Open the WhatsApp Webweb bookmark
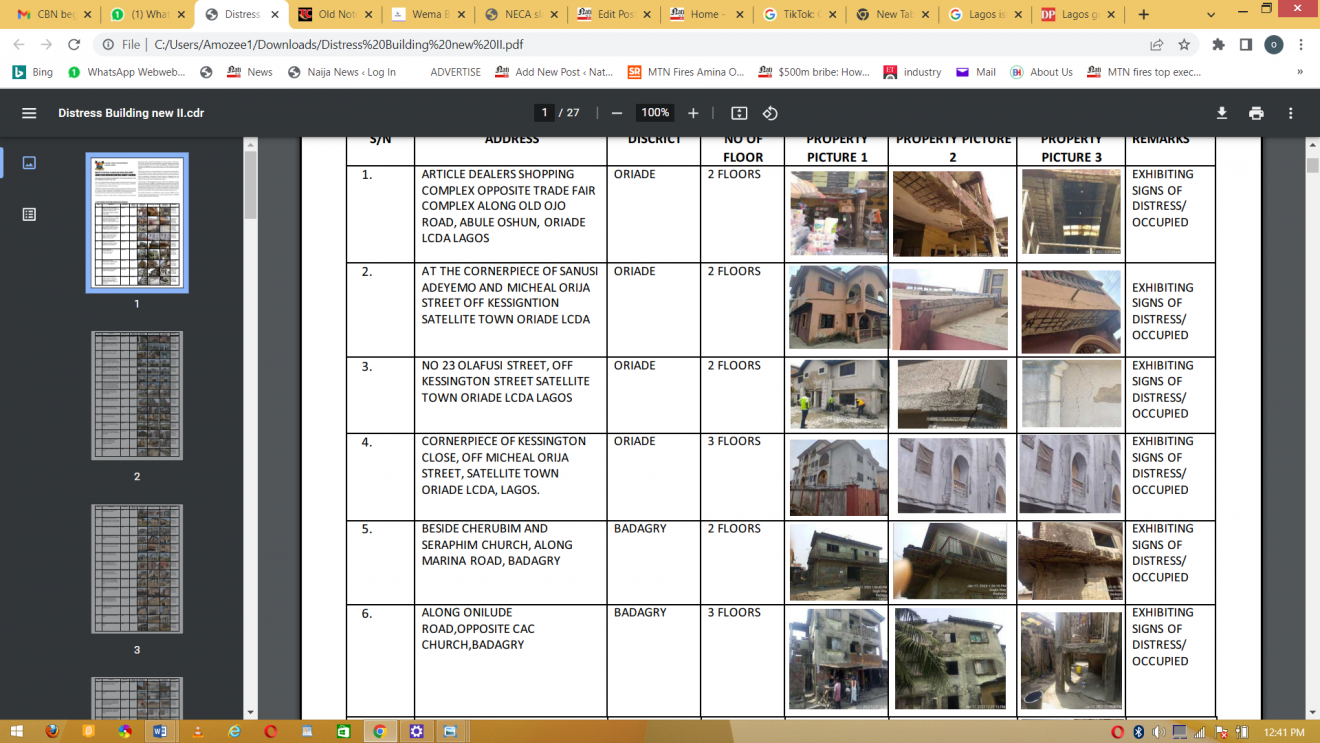 pyautogui.click(x=127, y=72)
